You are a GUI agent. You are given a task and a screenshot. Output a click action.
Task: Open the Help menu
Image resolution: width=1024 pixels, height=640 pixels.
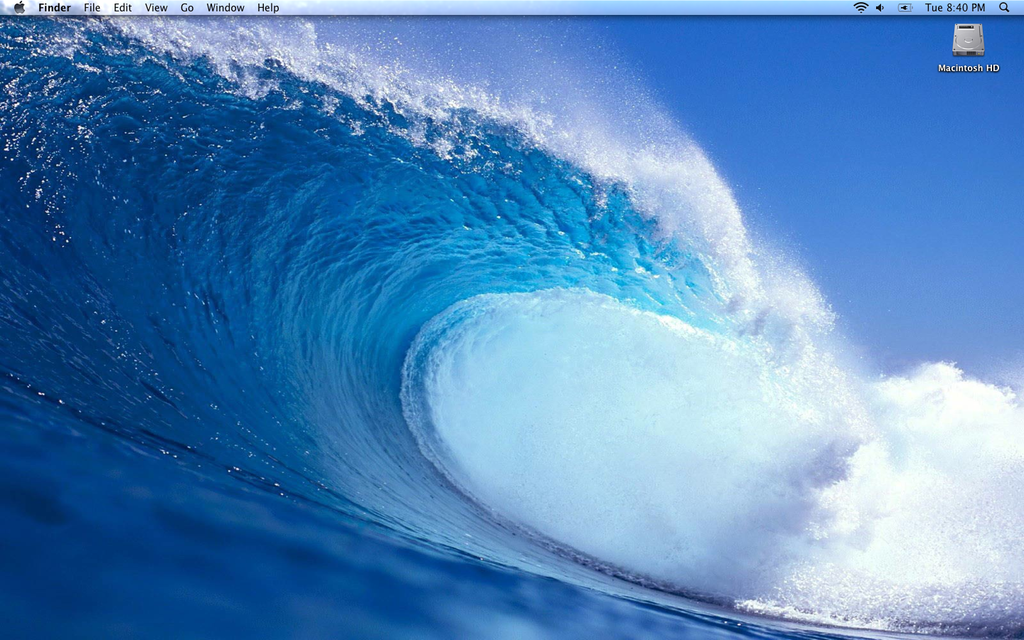point(268,8)
